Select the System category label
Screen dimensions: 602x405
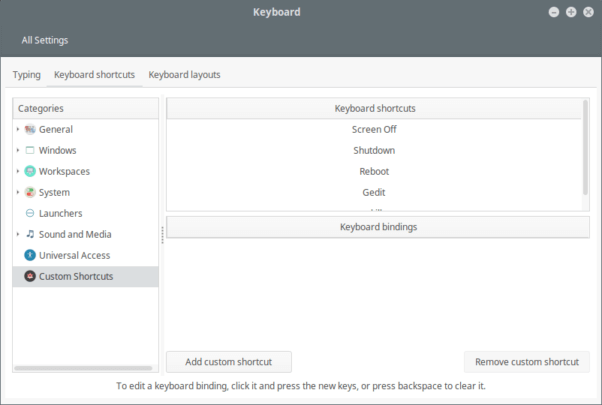tap(54, 192)
